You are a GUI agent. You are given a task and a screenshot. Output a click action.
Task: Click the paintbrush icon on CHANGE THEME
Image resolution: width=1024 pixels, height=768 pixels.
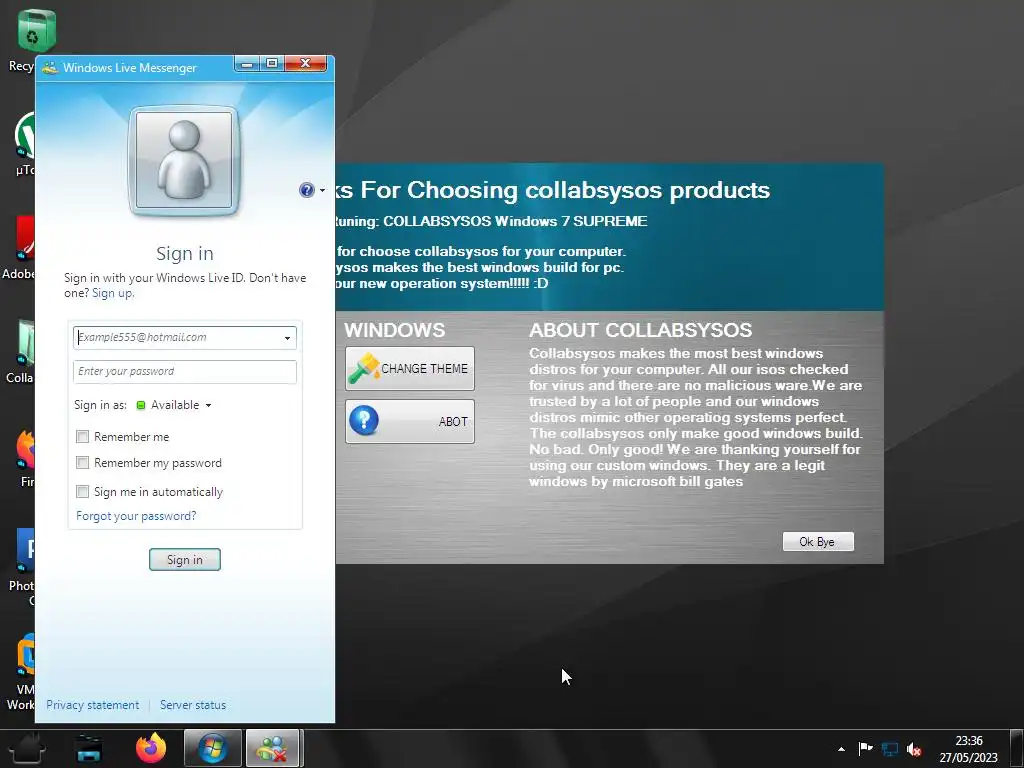364,368
